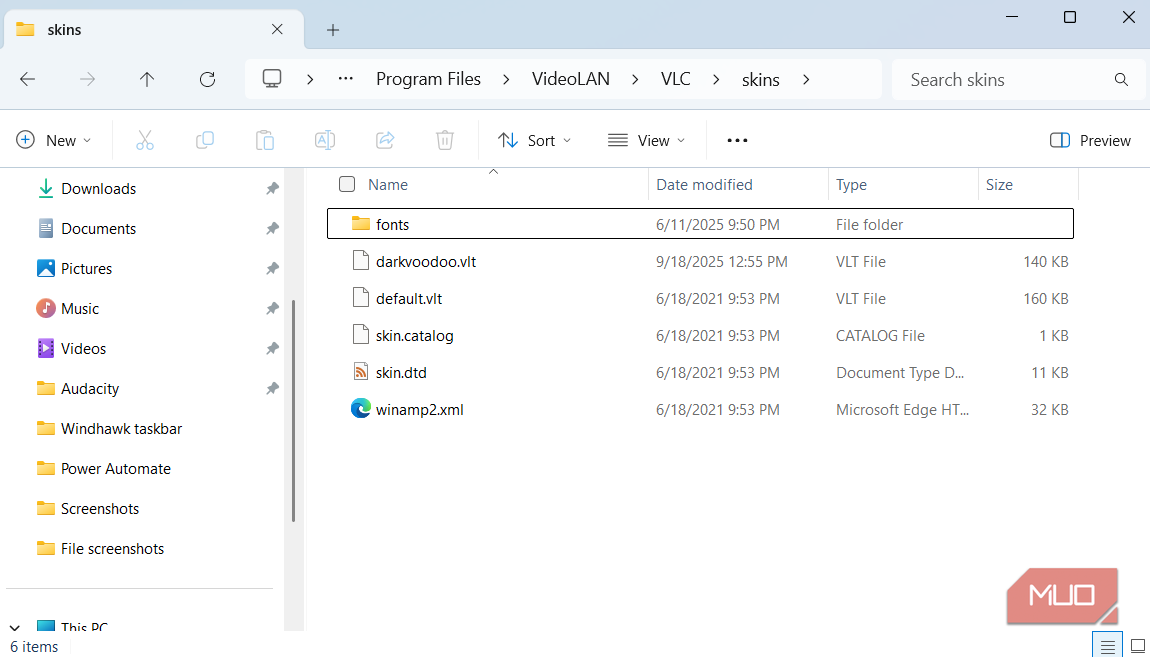
Task: Close the skins tab
Action: pos(277,29)
